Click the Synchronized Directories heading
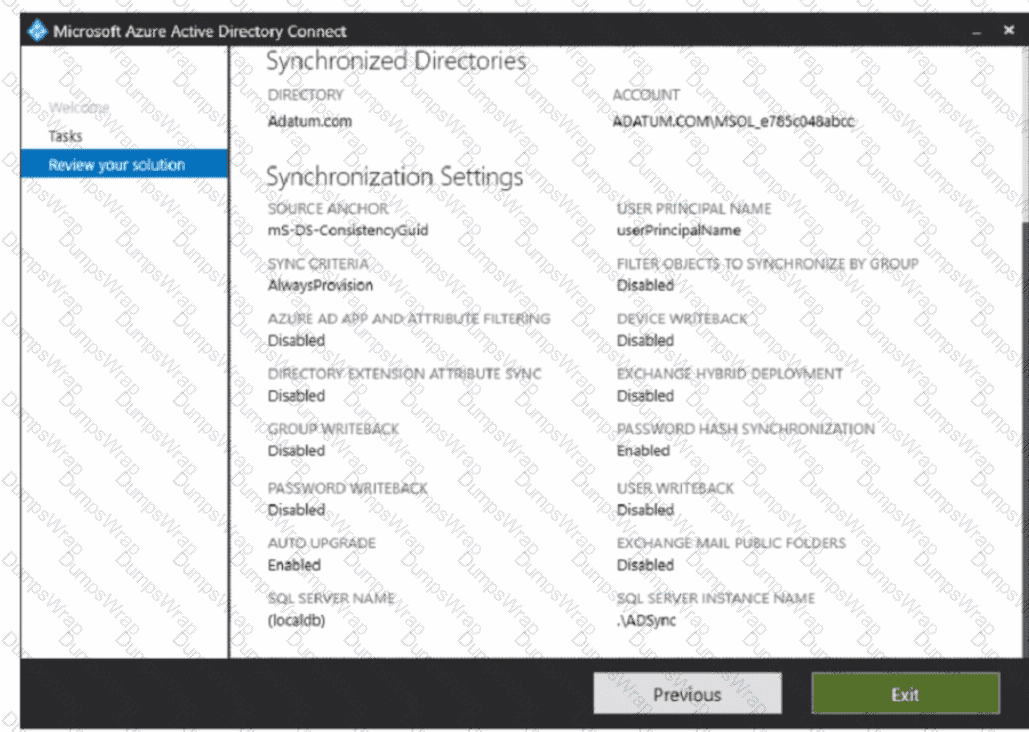 [395, 62]
